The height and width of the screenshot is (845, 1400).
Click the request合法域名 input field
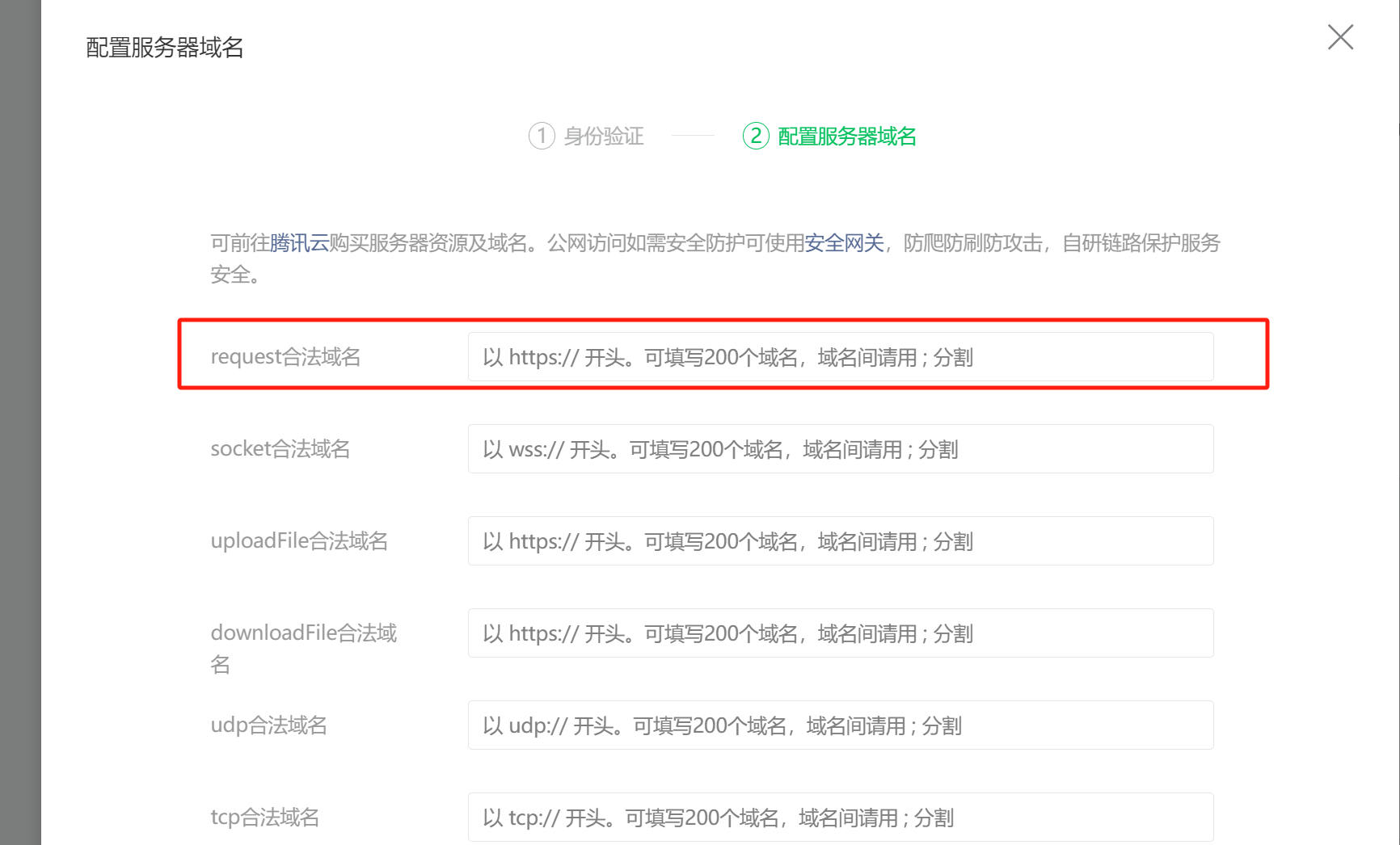[841, 356]
